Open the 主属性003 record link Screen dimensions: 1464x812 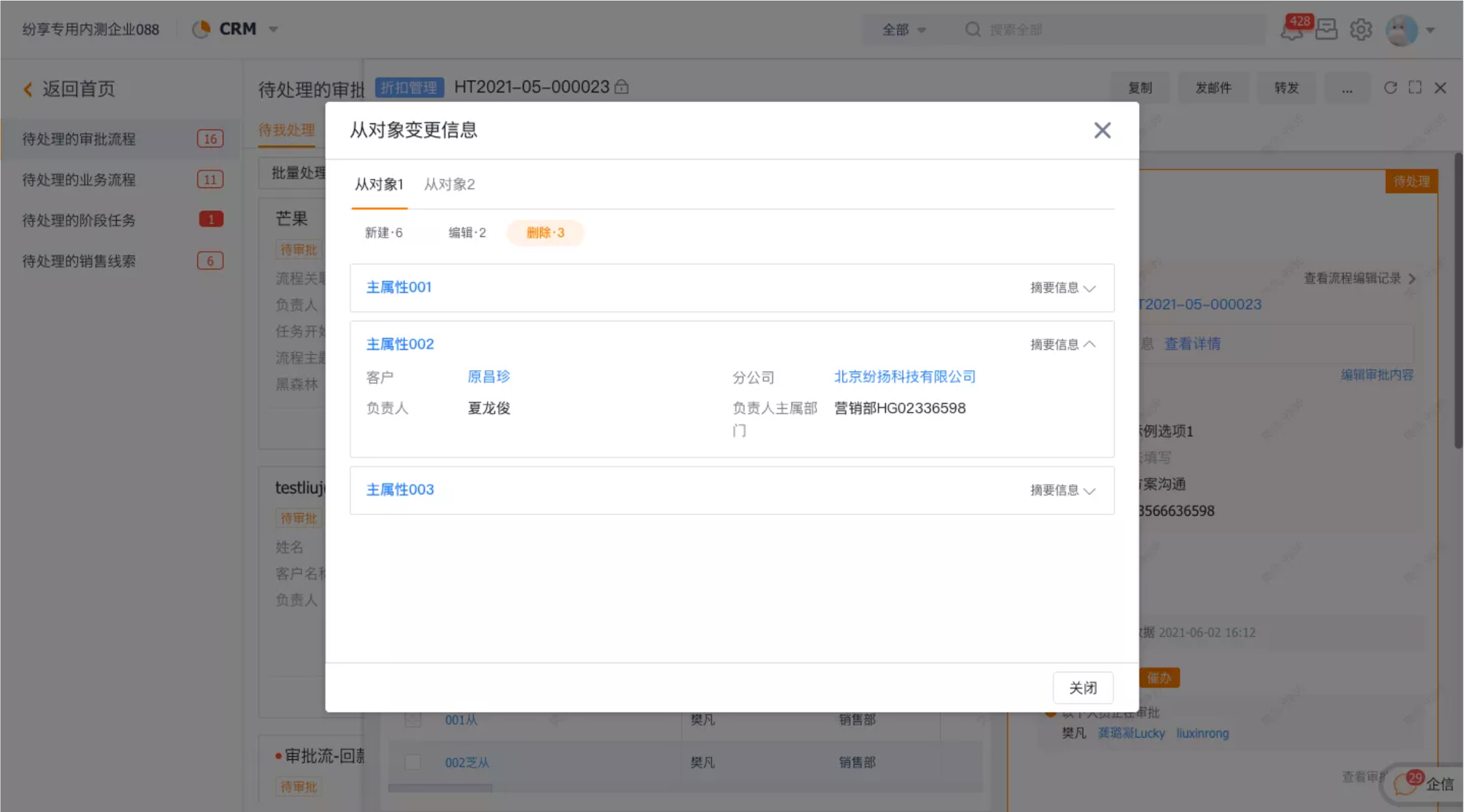400,490
